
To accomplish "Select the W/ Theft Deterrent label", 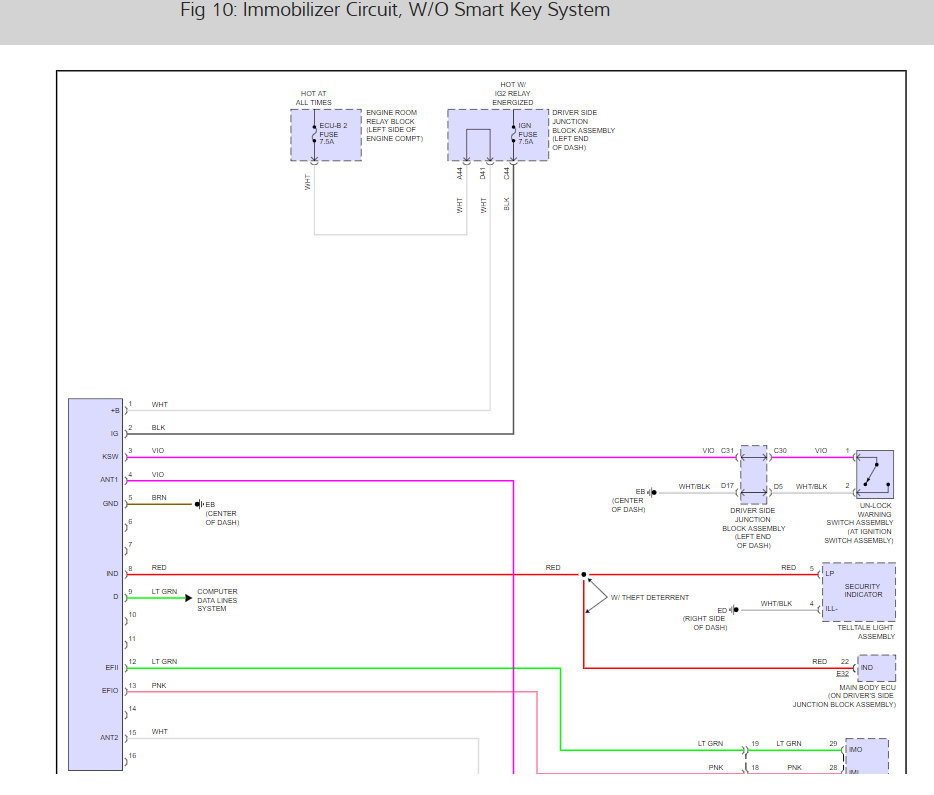I will [x=649, y=597].
